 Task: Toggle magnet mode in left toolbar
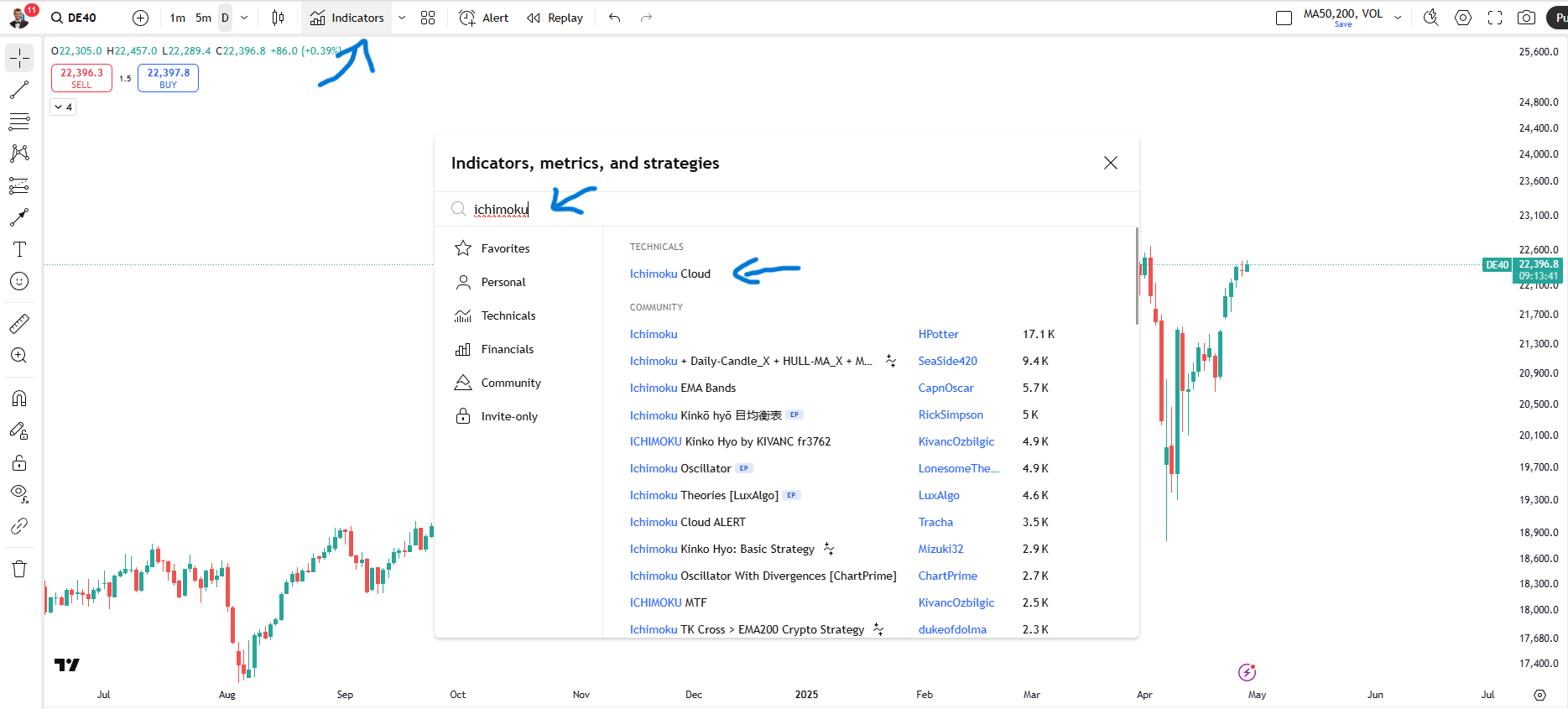(x=19, y=399)
